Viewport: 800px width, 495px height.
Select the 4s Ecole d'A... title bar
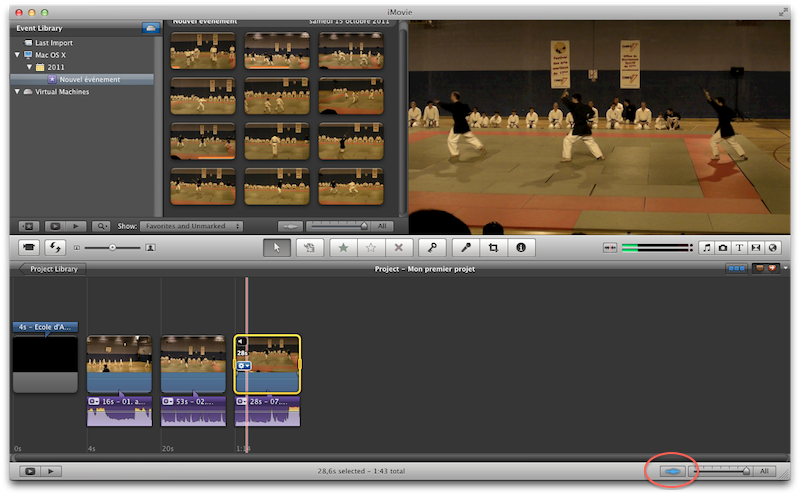point(45,327)
